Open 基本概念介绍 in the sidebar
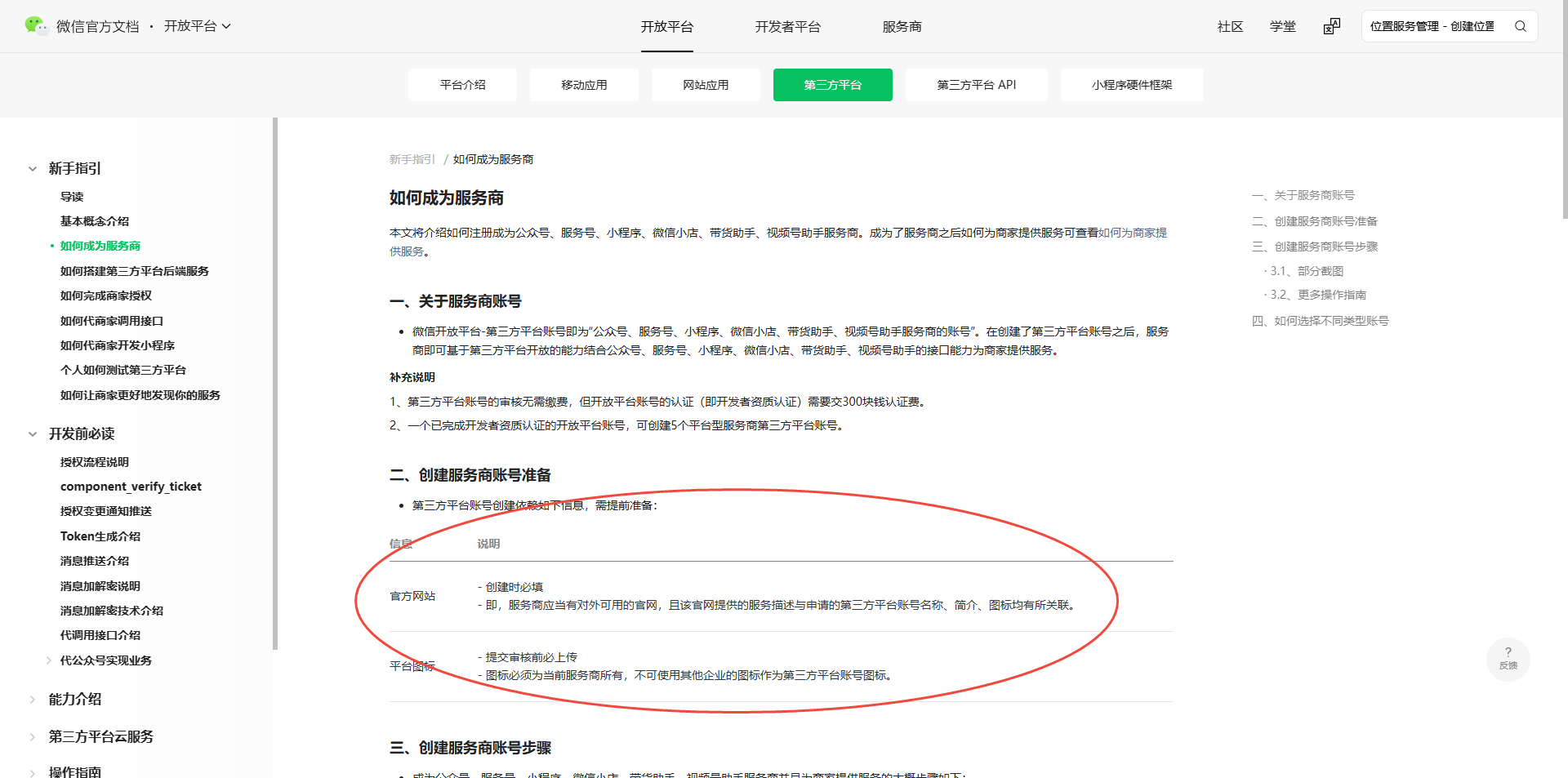Screen dimensions: 1568x778 [95, 221]
